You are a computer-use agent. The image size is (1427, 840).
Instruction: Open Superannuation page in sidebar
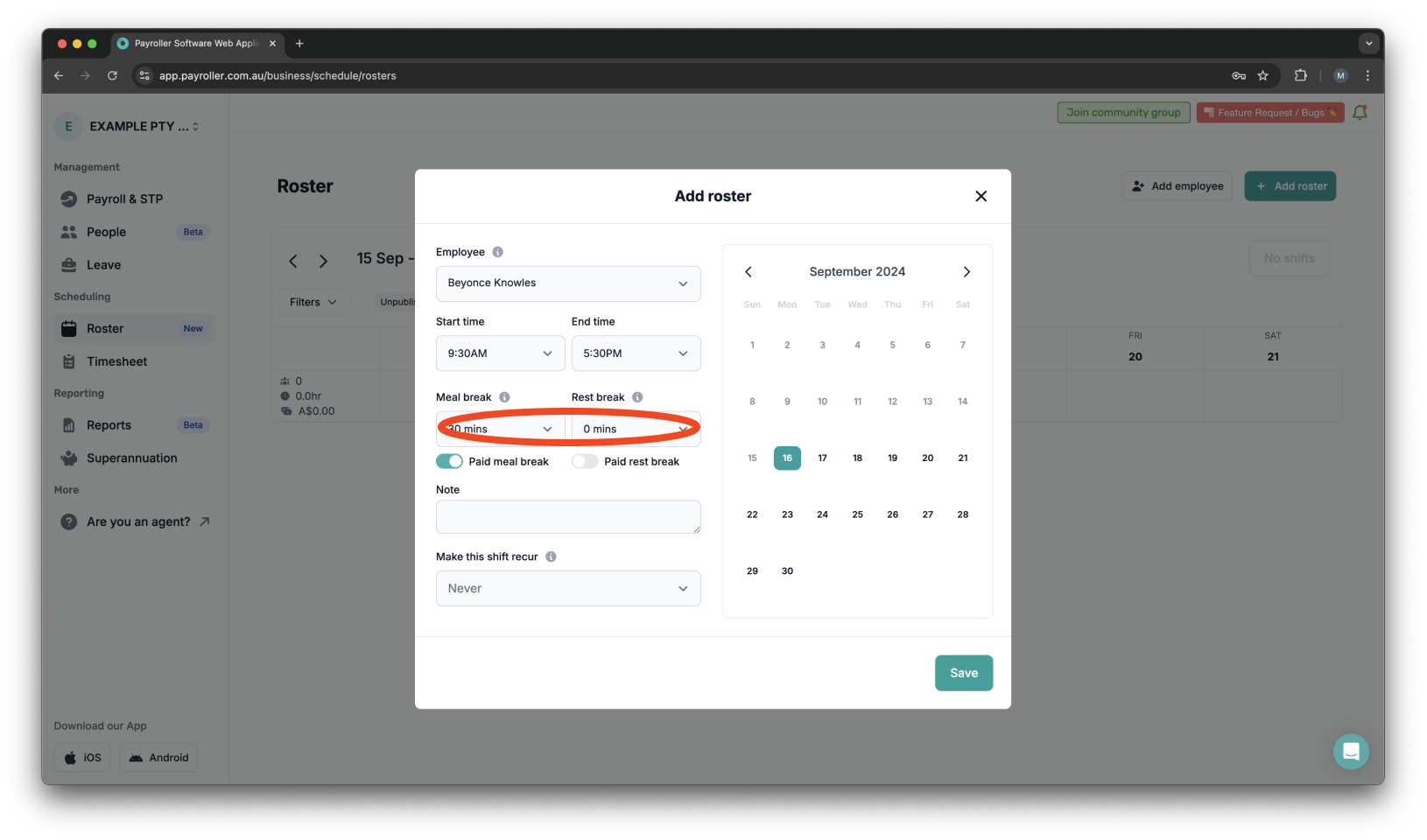tap(134, 458)
